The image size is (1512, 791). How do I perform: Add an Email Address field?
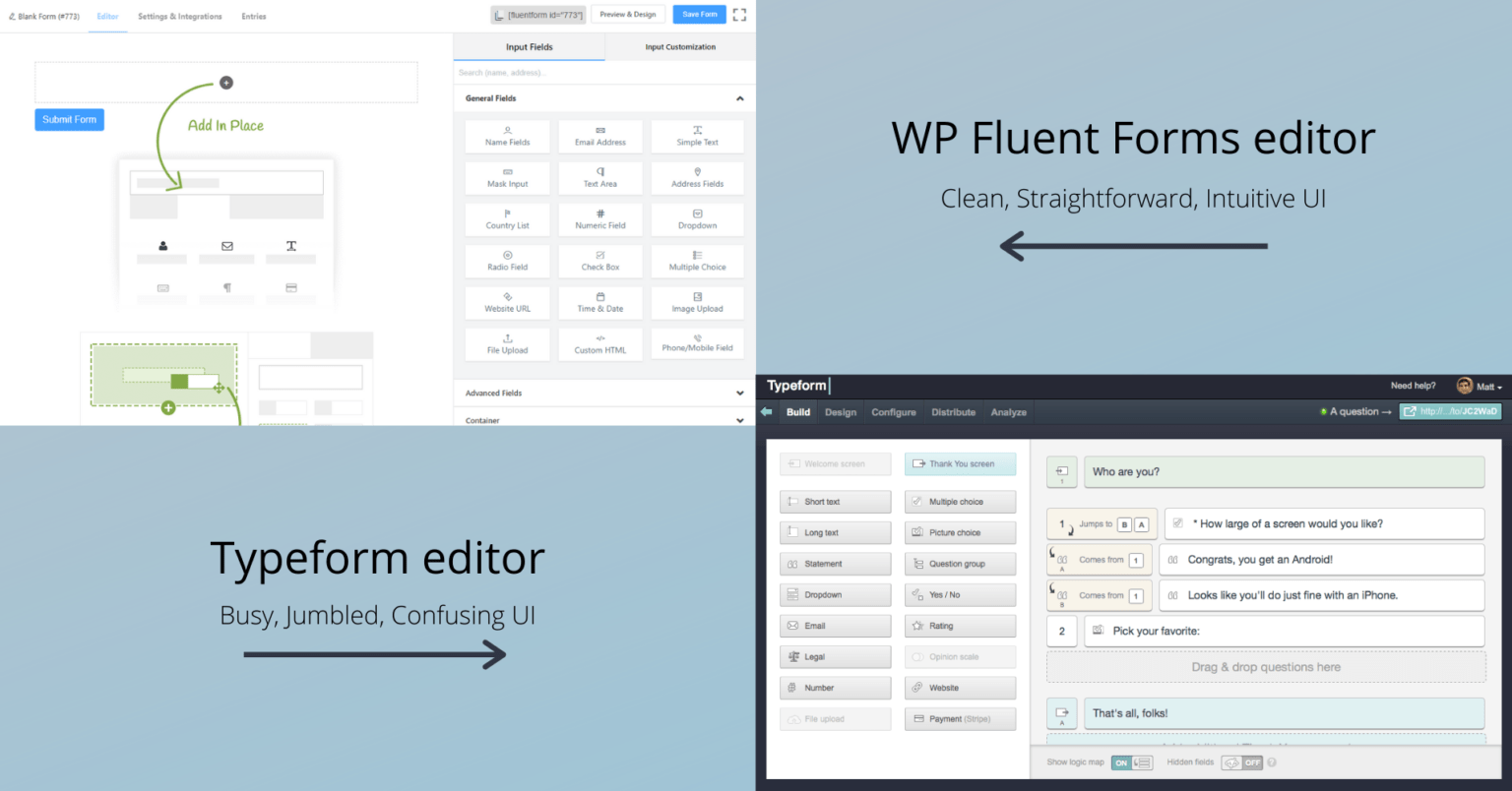point(600,137)
